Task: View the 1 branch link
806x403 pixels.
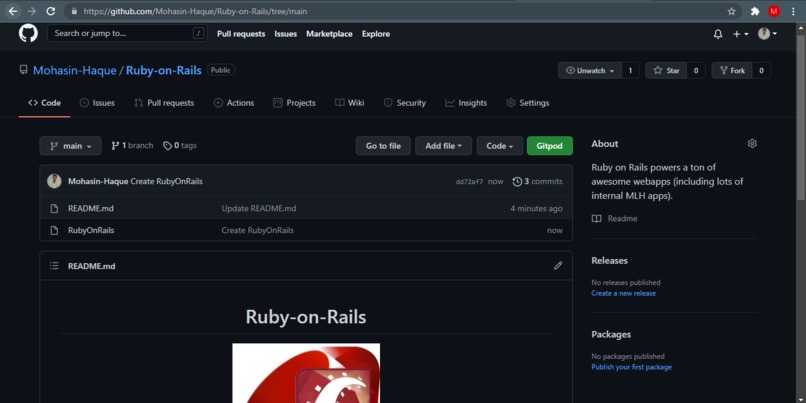Action: point(132,145)
